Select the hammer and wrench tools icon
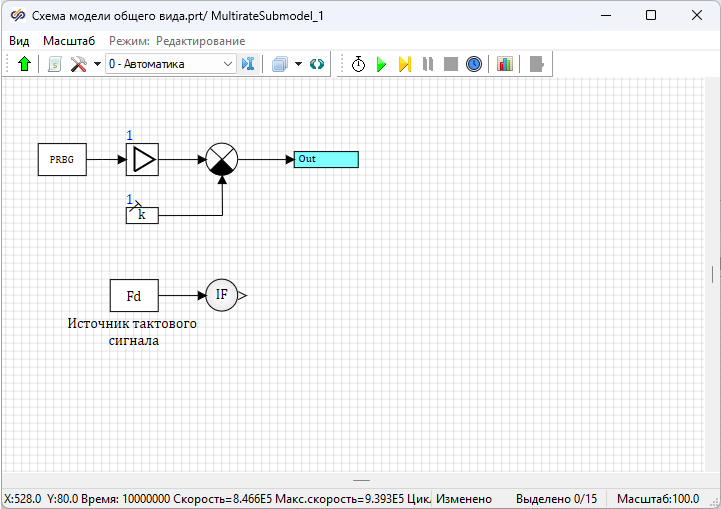 pos(78,64)
